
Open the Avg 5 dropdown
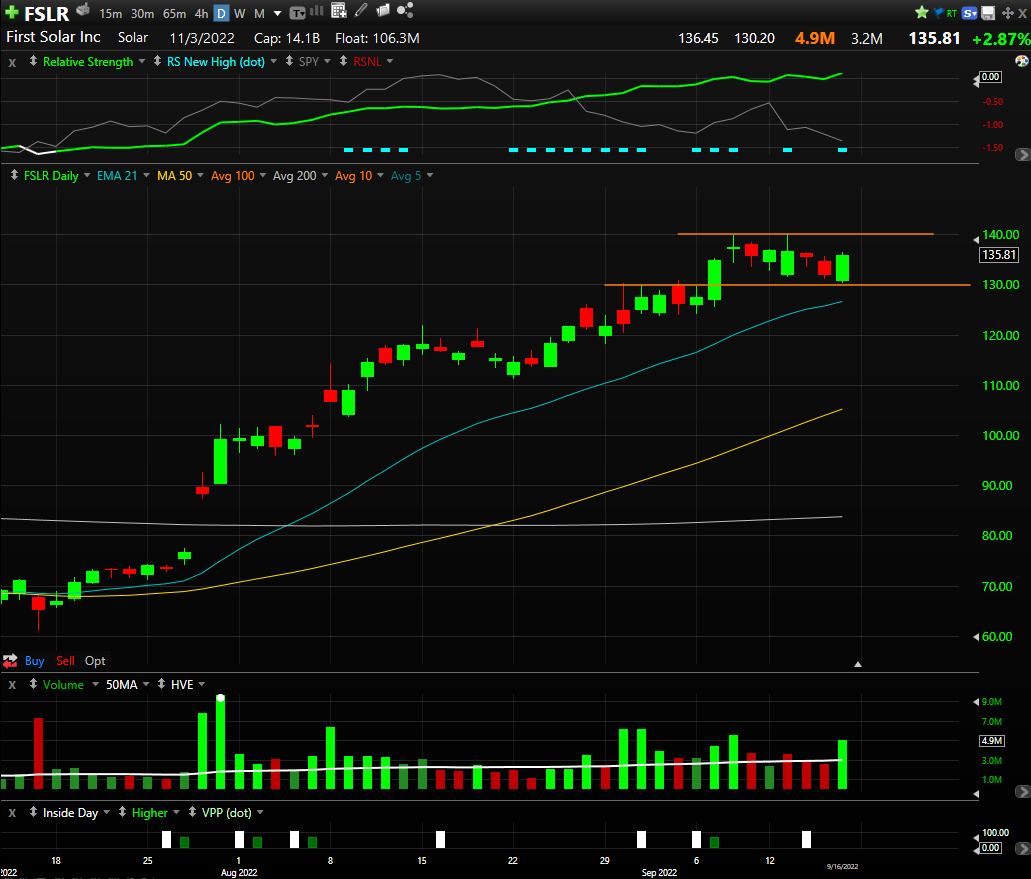tap(430, 176)
